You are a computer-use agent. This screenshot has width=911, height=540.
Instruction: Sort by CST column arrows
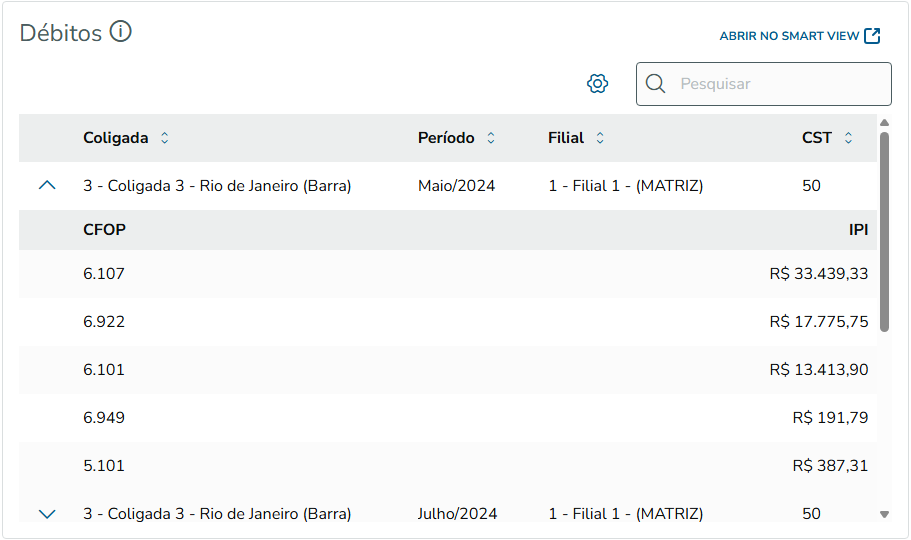[x=848, y=138]
